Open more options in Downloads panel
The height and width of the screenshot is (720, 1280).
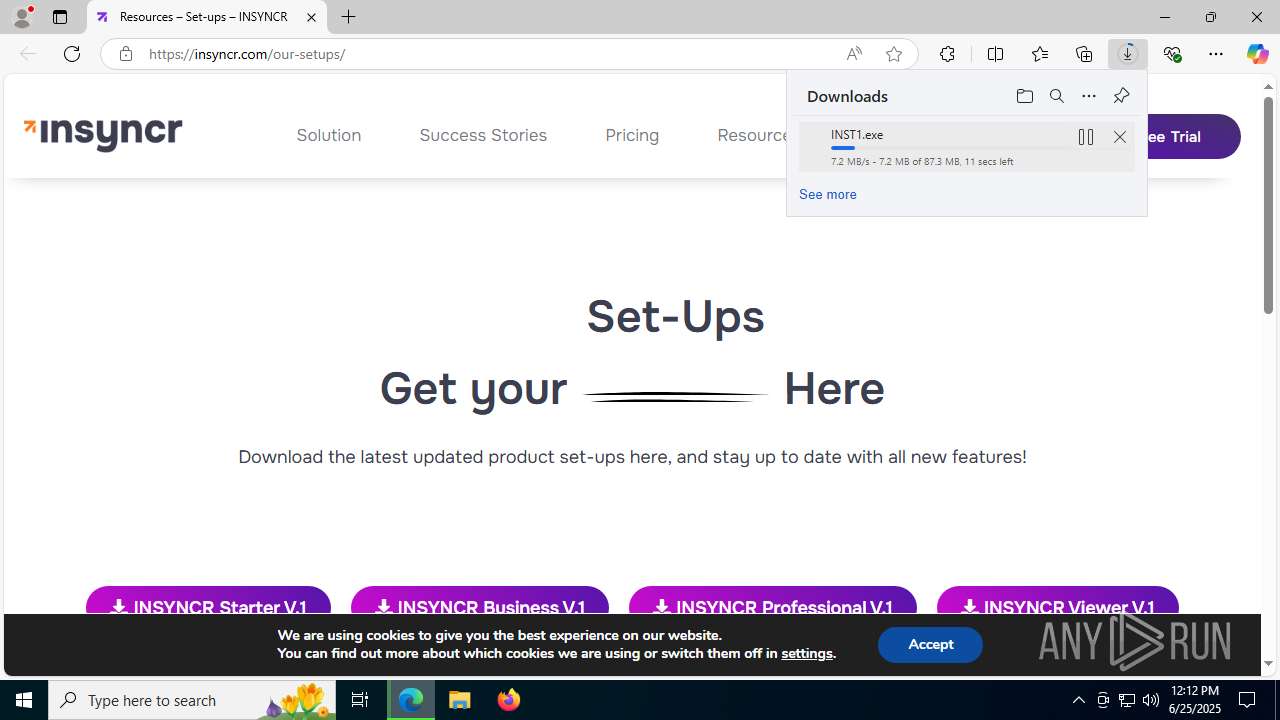coord(1089,96)
